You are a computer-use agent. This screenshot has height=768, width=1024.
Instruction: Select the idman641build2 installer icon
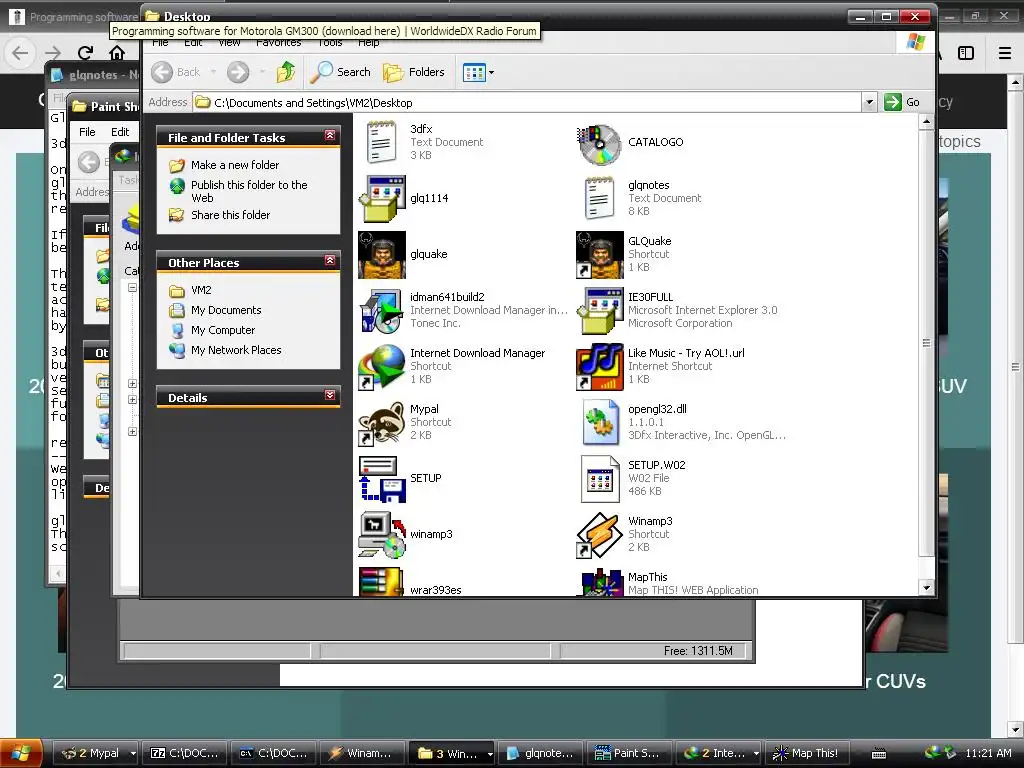click(x=381, y=311)
